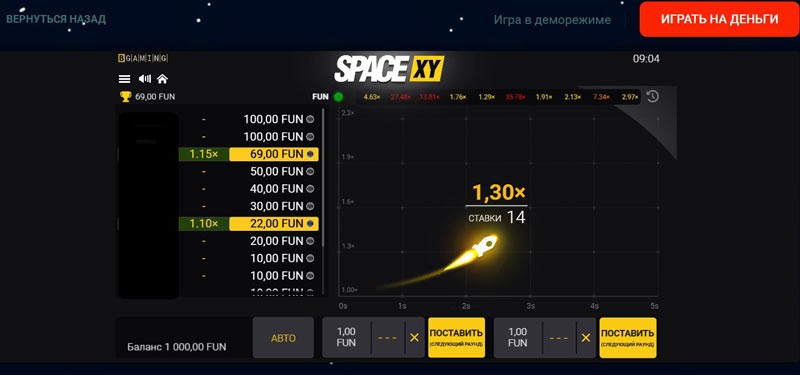Edit the first 1,00 FUN bet amount
Screen dimensions: 800x375
pyautogui.click(x=346, y=337)
